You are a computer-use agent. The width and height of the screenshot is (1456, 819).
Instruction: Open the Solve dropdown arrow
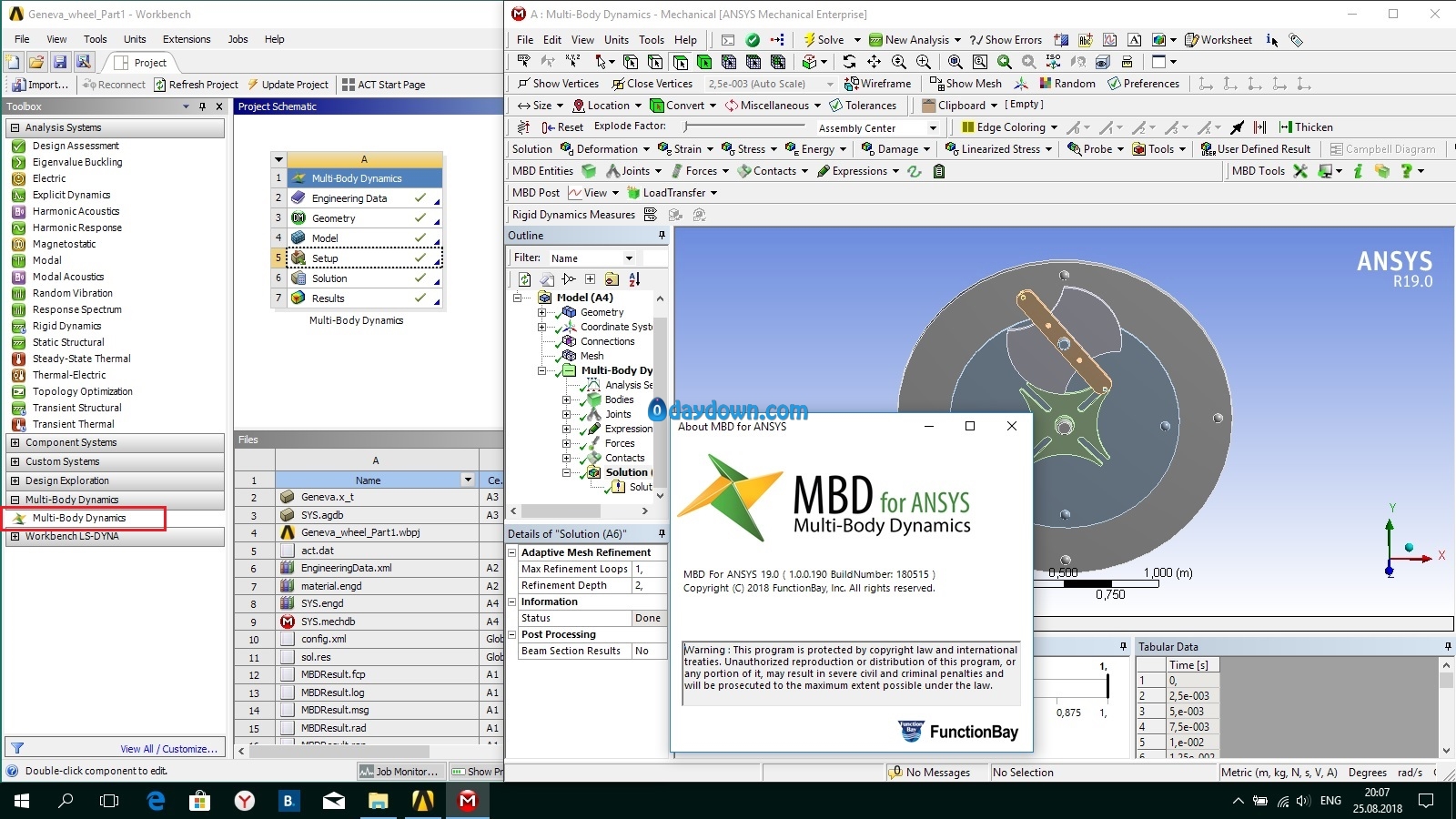[x=857, y=40]
